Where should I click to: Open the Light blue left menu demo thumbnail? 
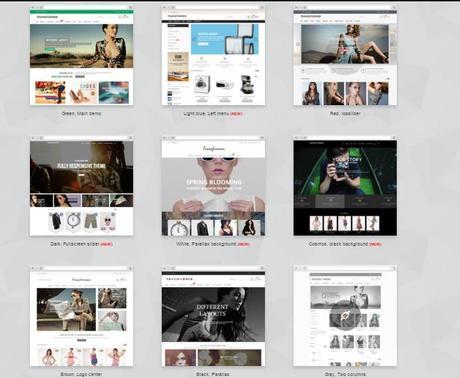pos(213,55)
